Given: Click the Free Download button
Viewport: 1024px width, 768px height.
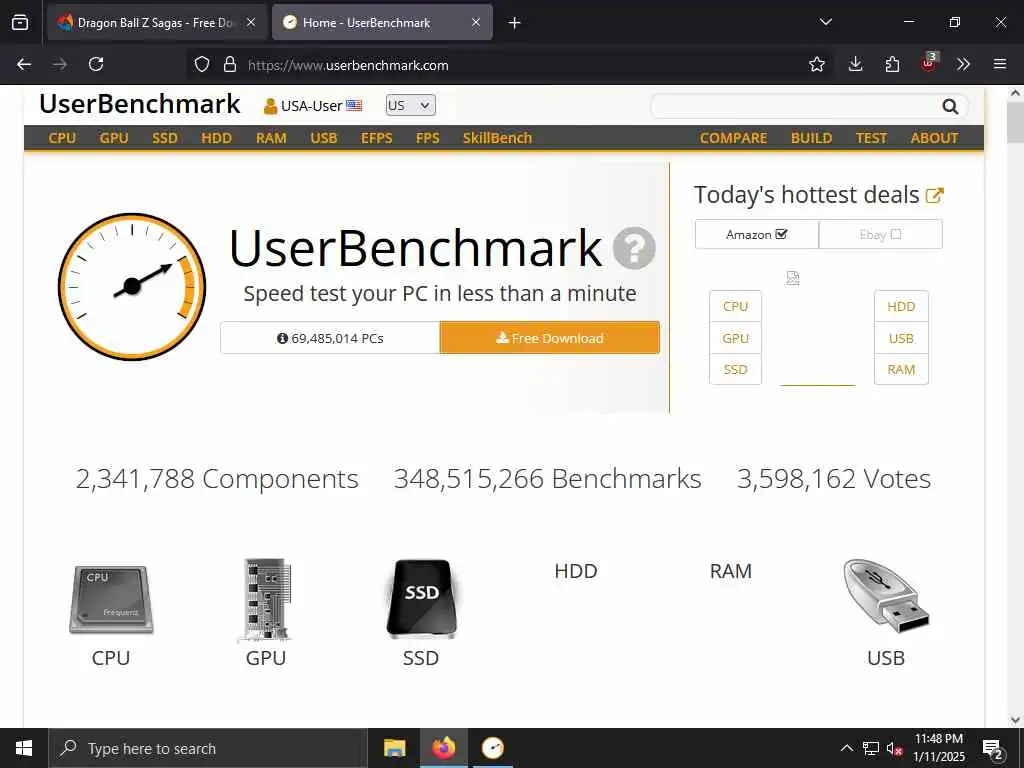Looking at the screenshot, I should coord(549,338).
